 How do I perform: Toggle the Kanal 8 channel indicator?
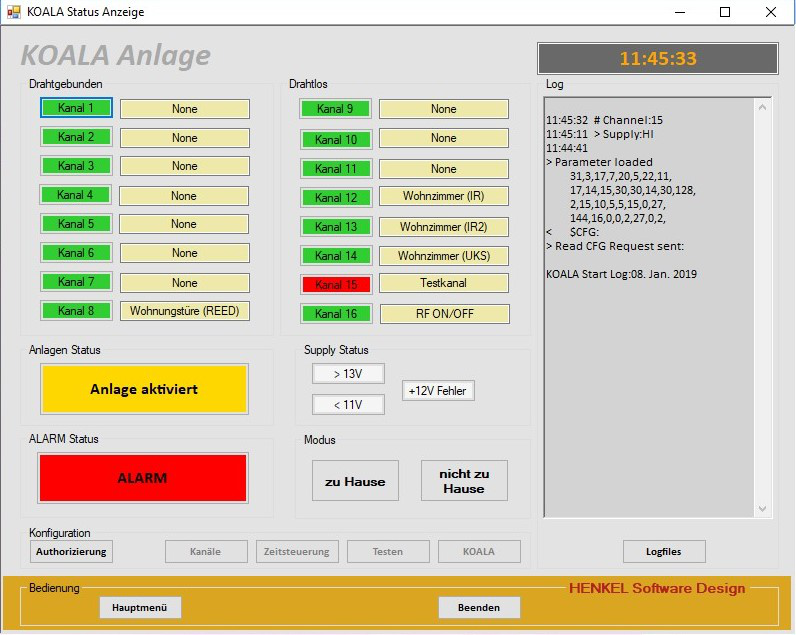point(76,311)
